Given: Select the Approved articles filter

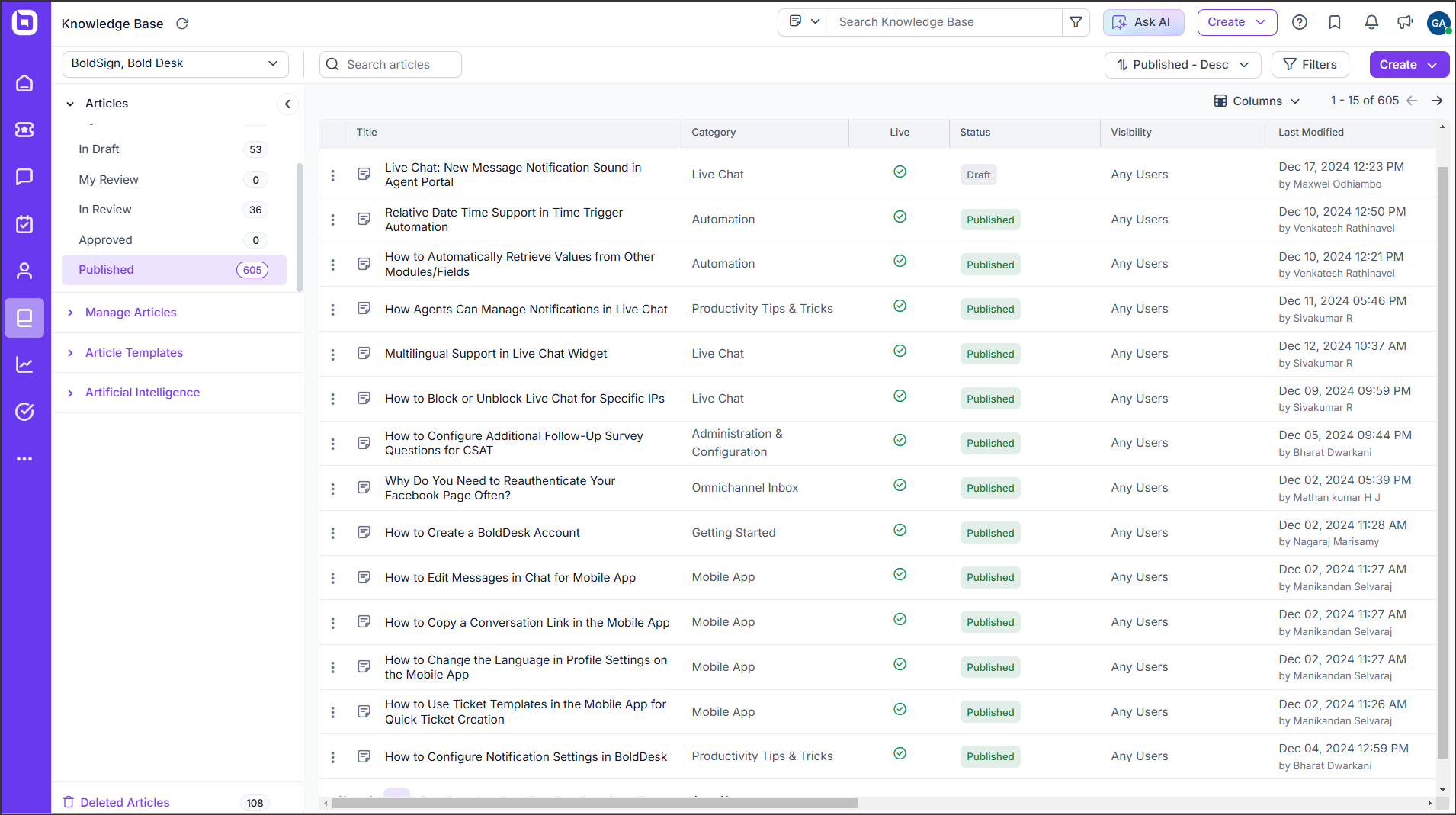Looking at the screenshot, I should pyautogui.click(x=174, y=240).
